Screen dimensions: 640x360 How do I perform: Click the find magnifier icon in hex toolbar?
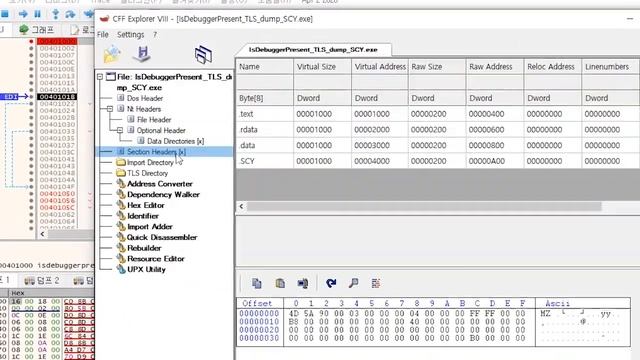pyautogui.click(x=353, y=283)
